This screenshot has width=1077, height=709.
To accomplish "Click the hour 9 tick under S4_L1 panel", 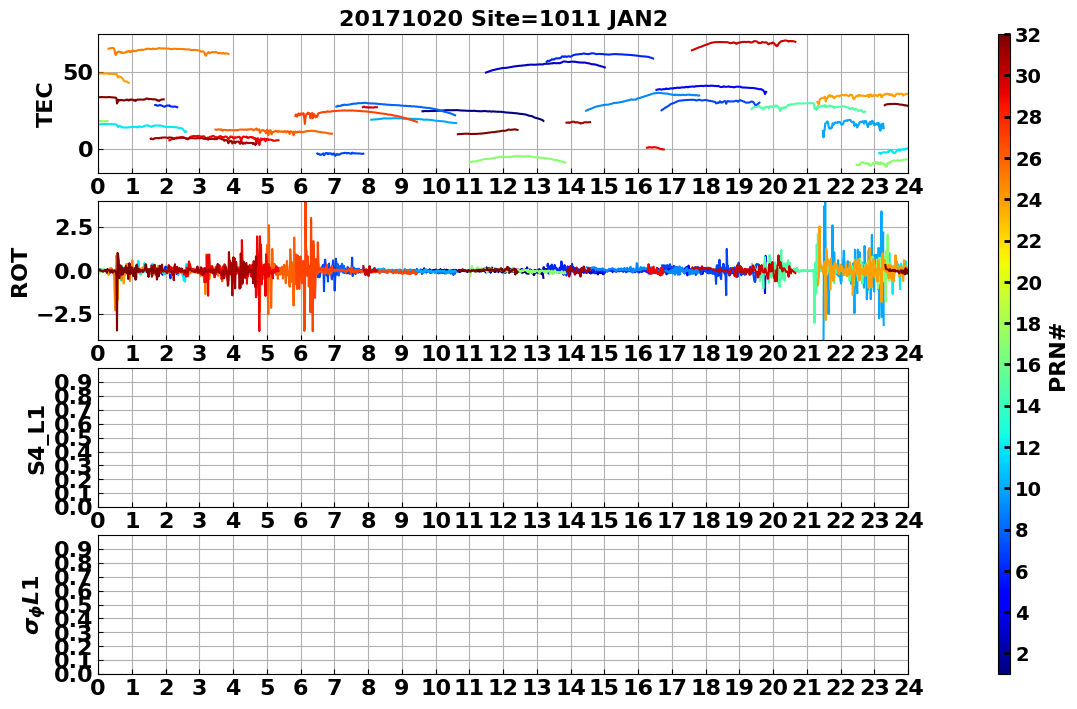I will pos(402,521).
